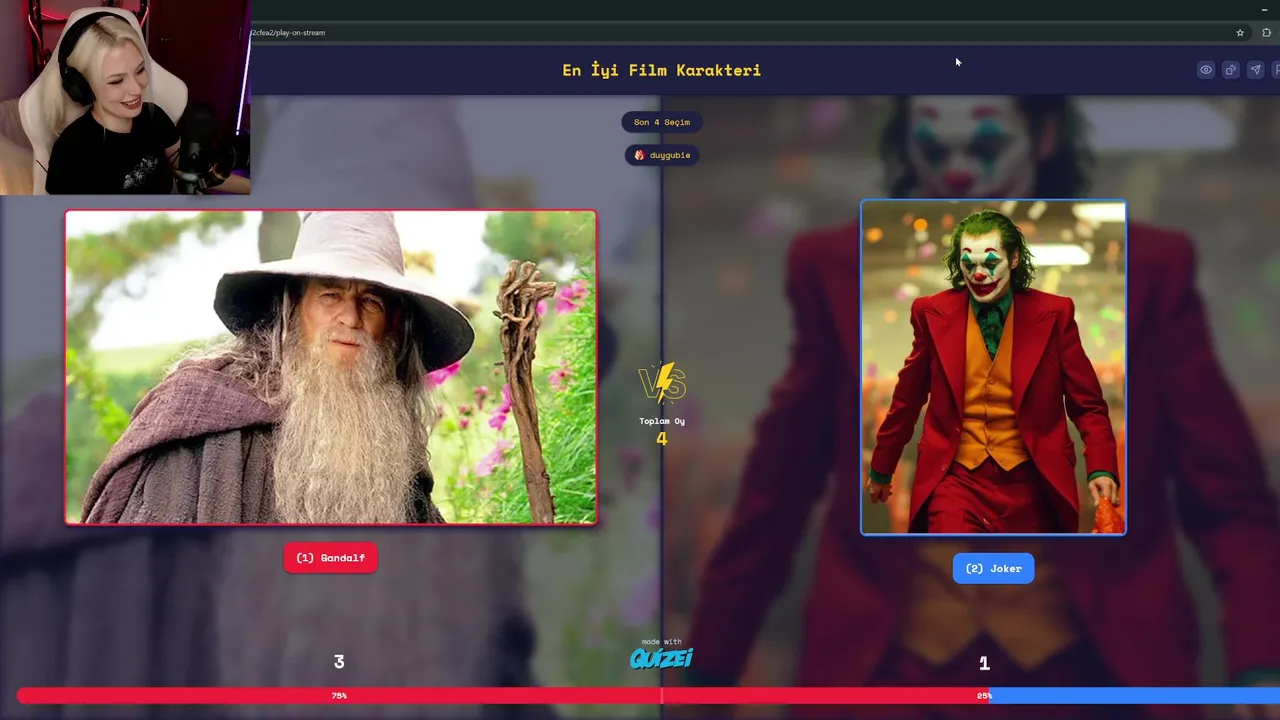
Task: Toggle the eye visibility icon in header
Action: pyautogui.click(x=1206, y=70)
